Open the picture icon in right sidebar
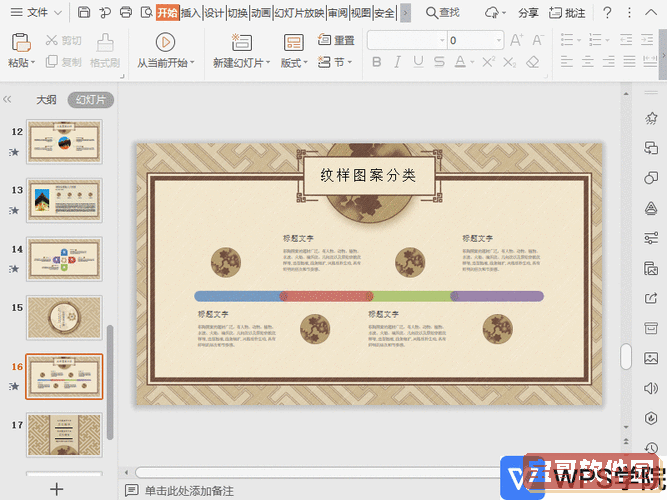The width and height of the screenshot is (667, 500). click(651, 358)
